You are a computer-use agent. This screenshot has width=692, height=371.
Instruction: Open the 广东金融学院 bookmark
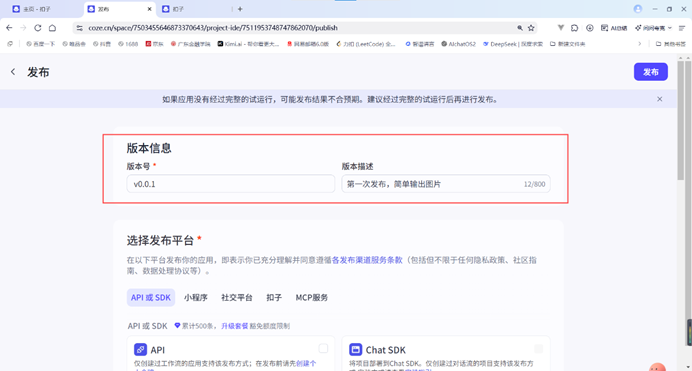coord(191,44)
